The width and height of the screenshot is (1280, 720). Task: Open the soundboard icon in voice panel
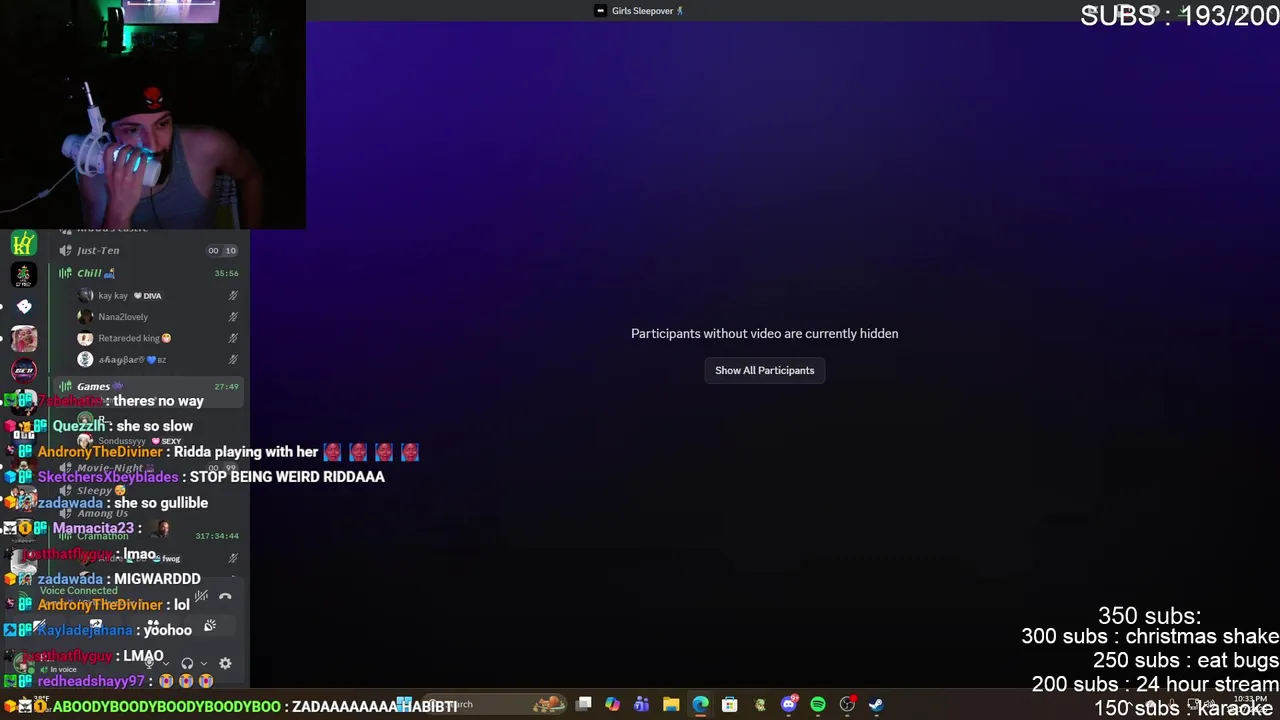210,625
